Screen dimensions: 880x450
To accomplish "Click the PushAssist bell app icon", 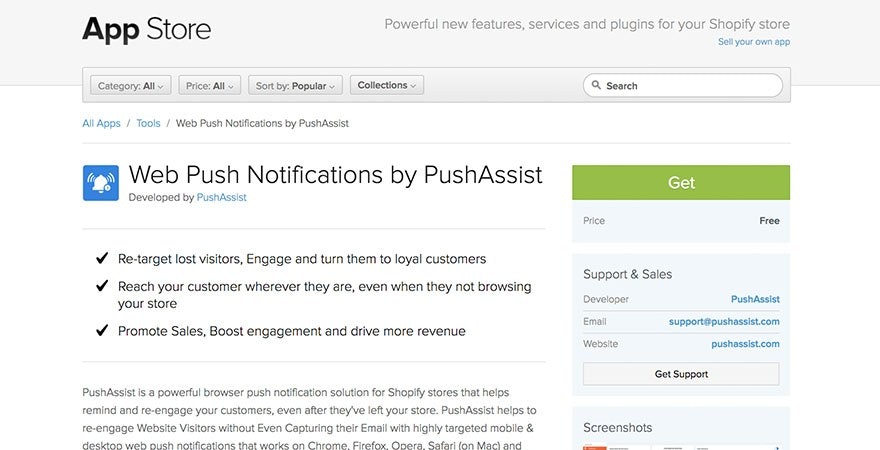I will tap(100, 183).
